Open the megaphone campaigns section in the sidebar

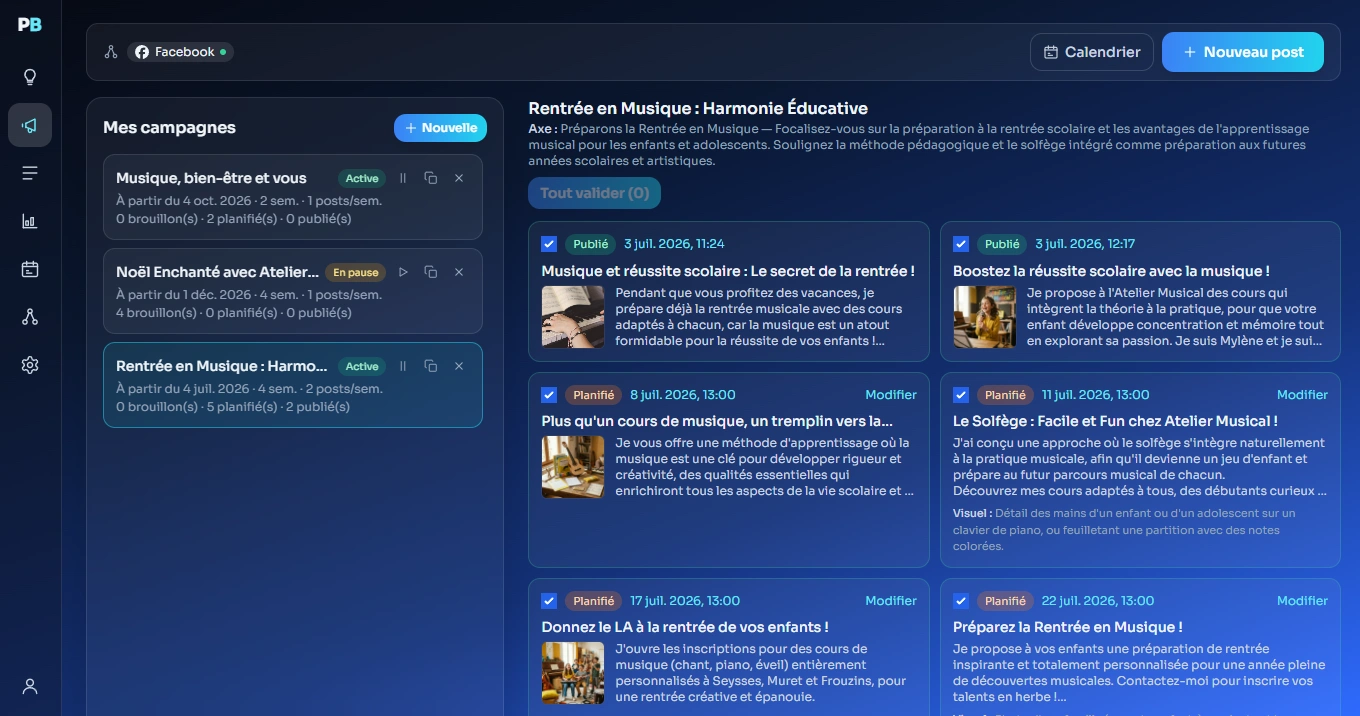tap(30, 125)
